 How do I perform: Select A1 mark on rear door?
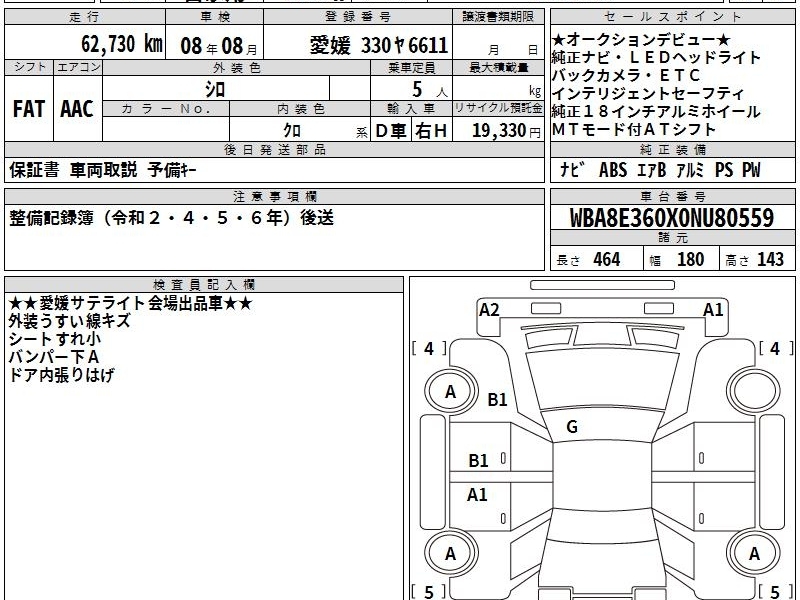coord(477,494)
